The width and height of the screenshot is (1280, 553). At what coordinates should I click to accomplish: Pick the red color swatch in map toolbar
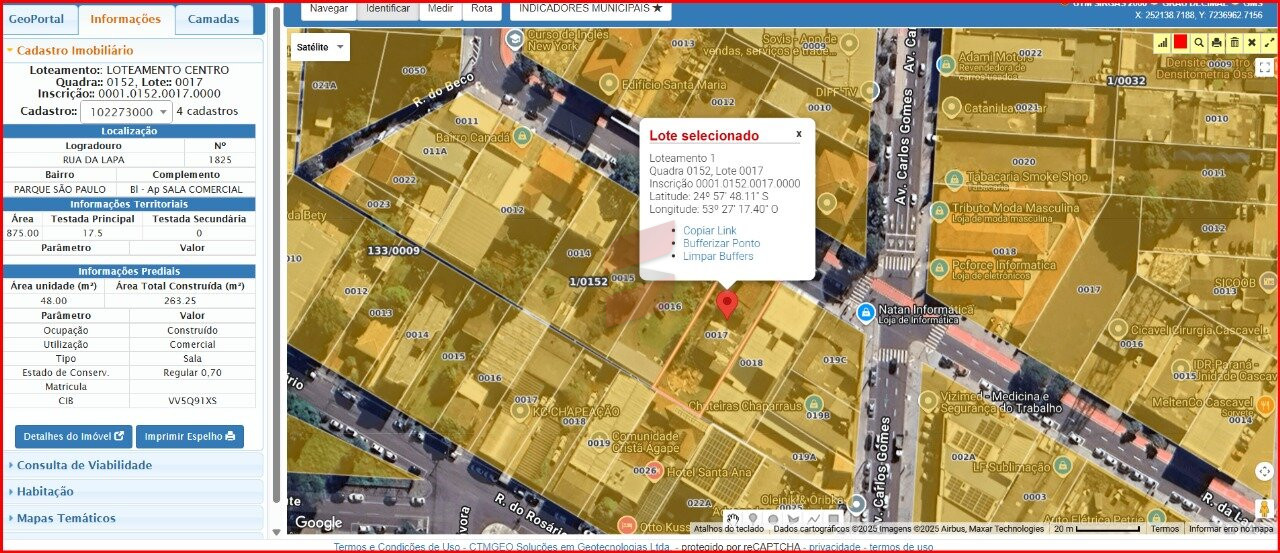click(x=1180, y=42)
